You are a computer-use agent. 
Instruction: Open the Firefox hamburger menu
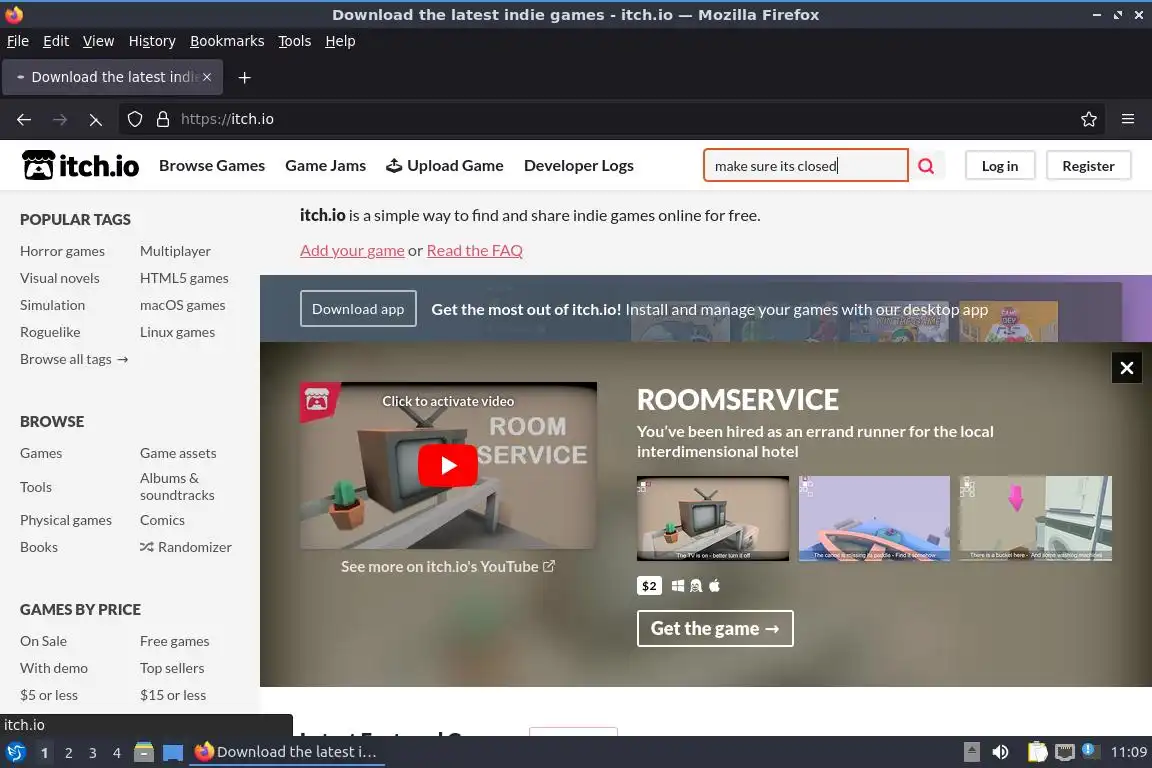tap(1128, 119)
